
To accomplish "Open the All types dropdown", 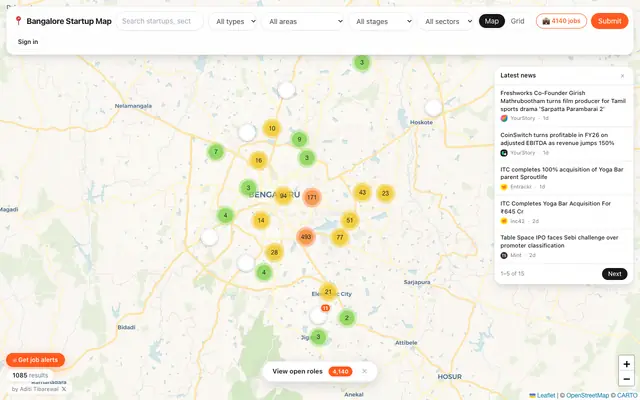I will pyautogui.click(x=235, y=21).
